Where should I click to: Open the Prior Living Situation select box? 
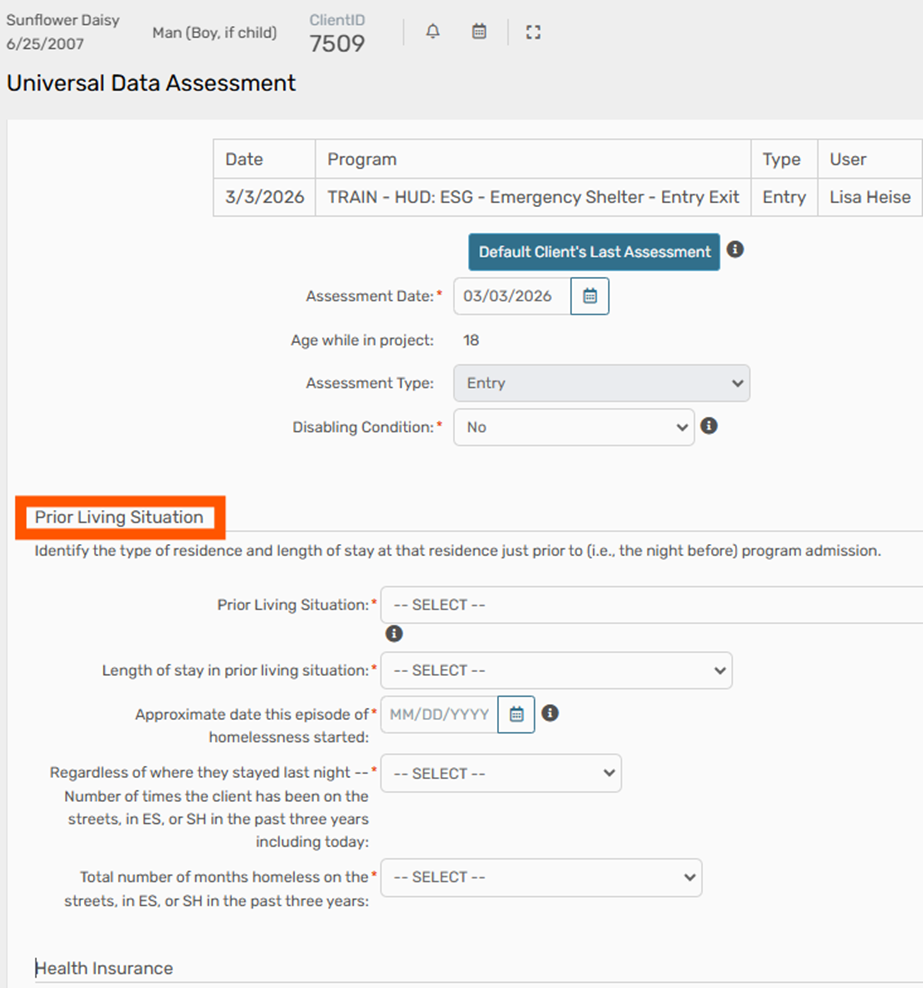650,605
